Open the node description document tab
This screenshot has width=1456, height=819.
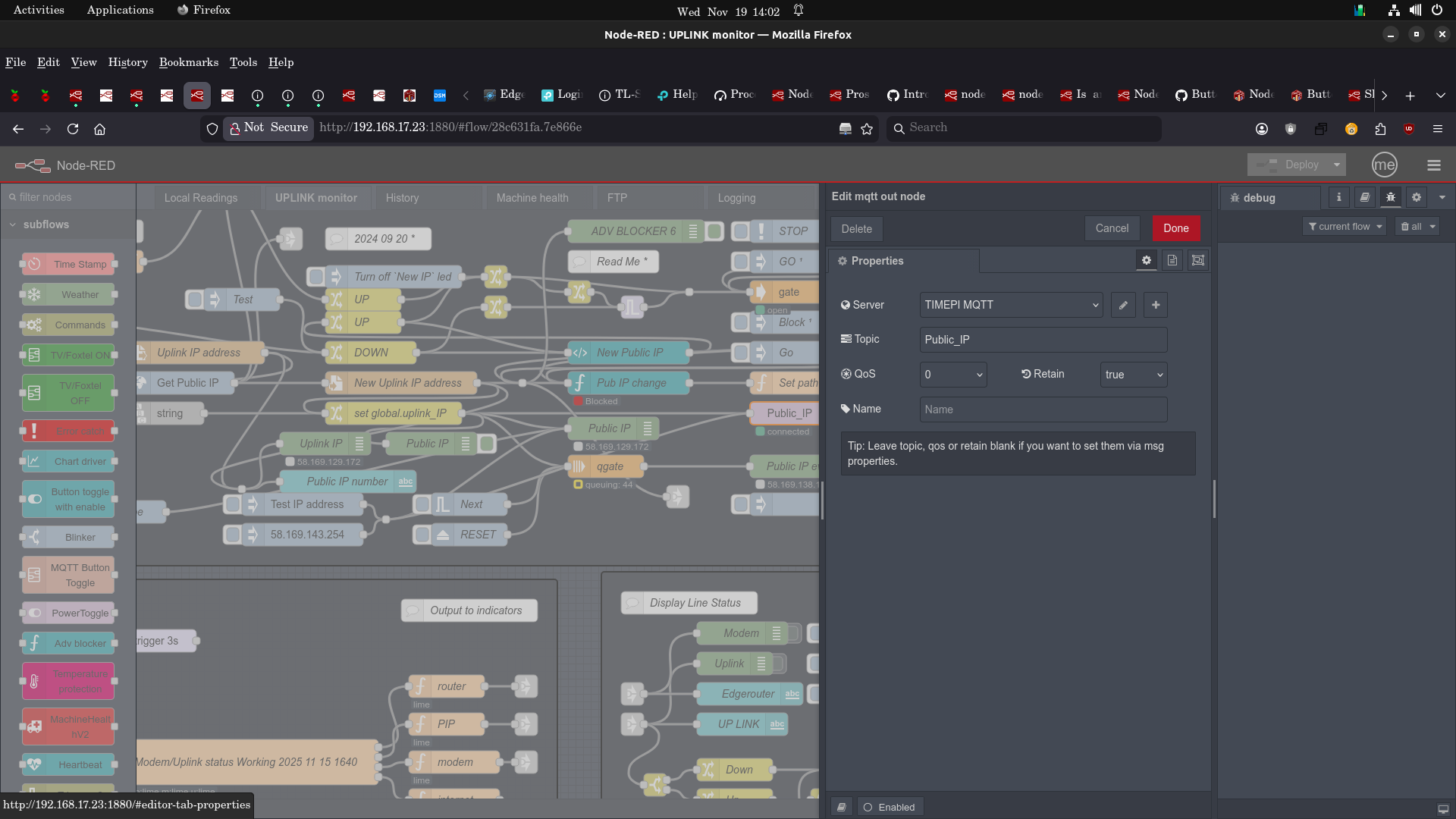(1172, 261)
